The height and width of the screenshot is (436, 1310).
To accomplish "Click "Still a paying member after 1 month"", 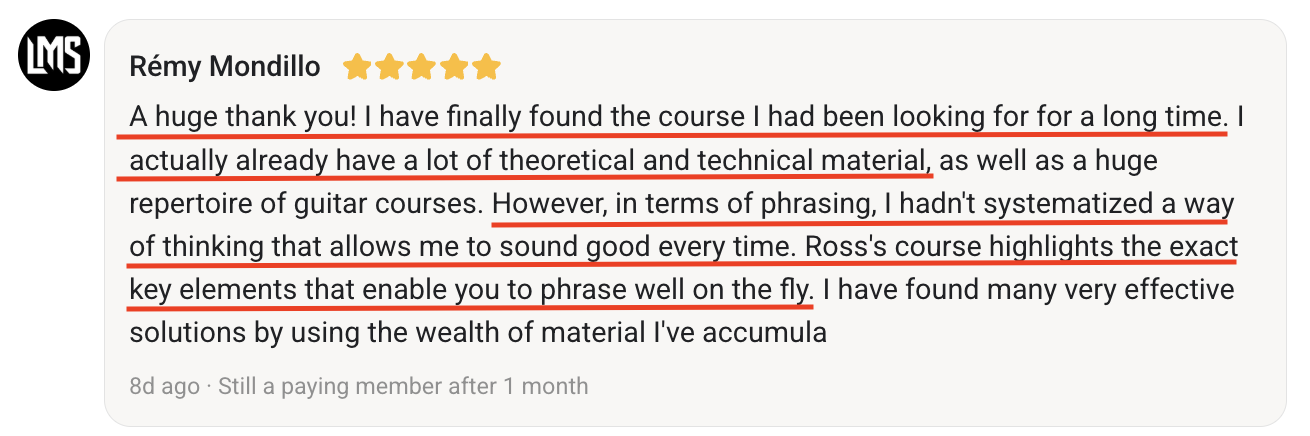I will pos(403,385).
